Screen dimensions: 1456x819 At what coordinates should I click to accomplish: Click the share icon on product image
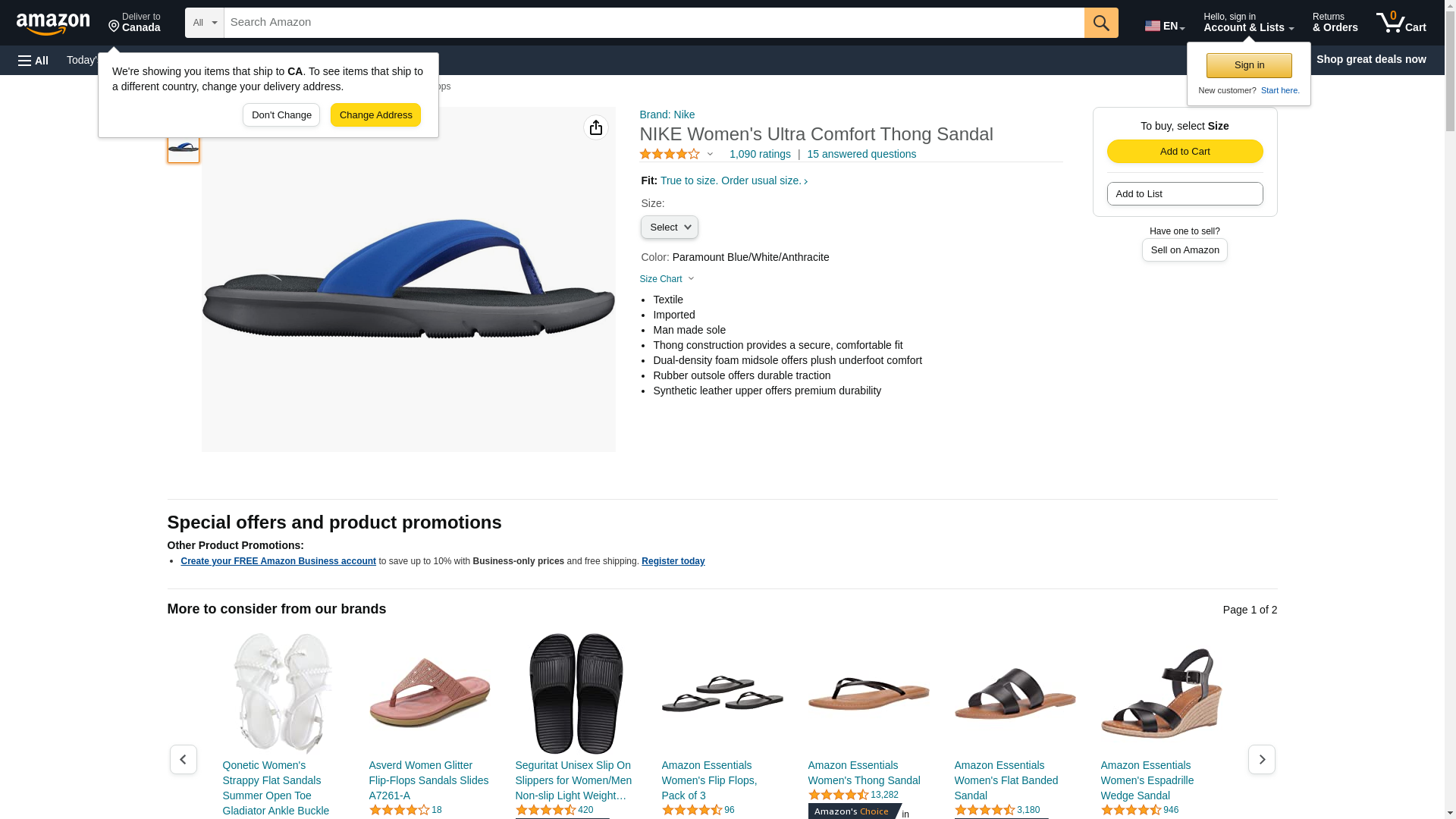(x=595, y=127)
